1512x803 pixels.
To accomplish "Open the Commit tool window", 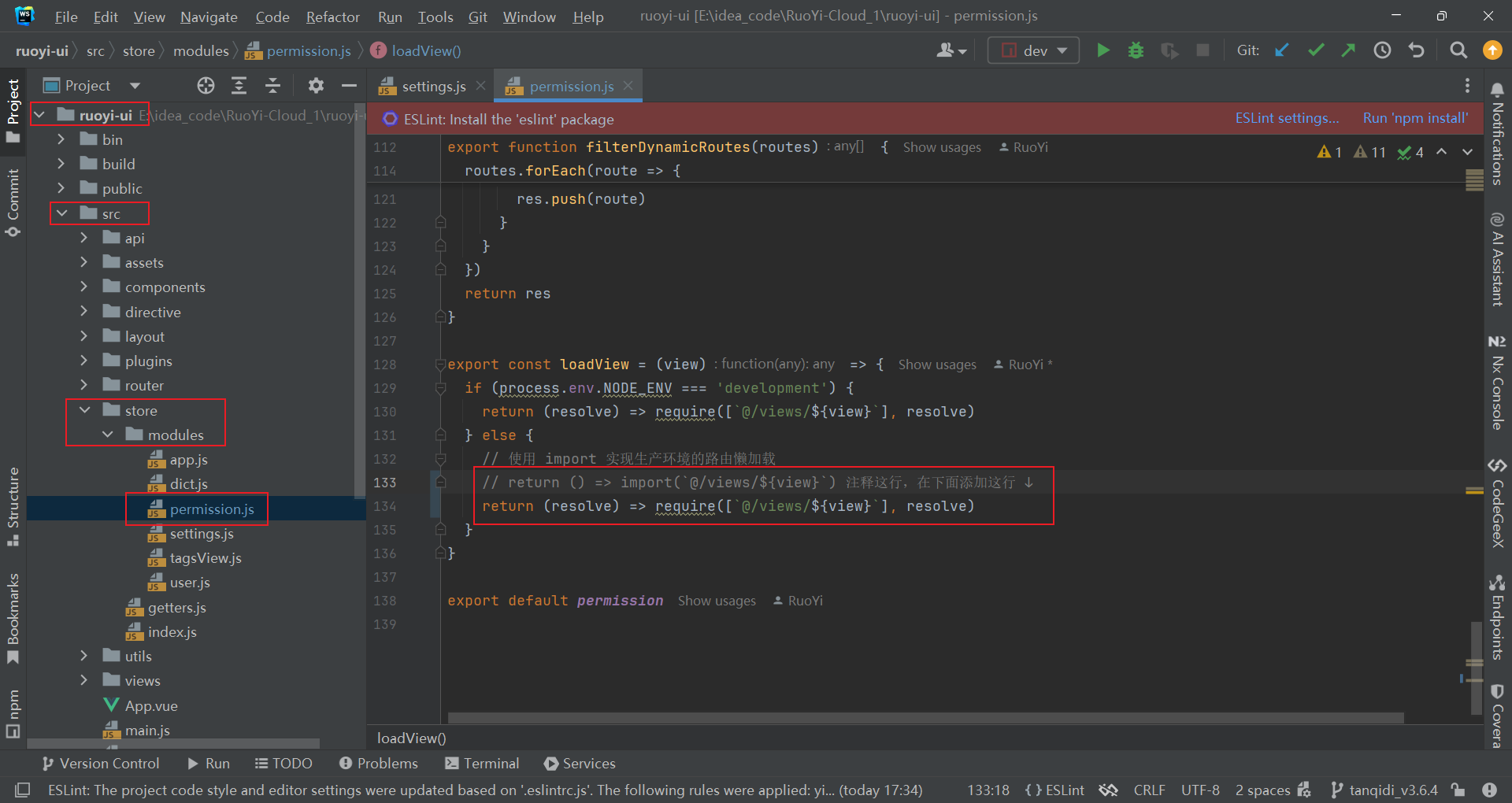I will click(13, 203).
